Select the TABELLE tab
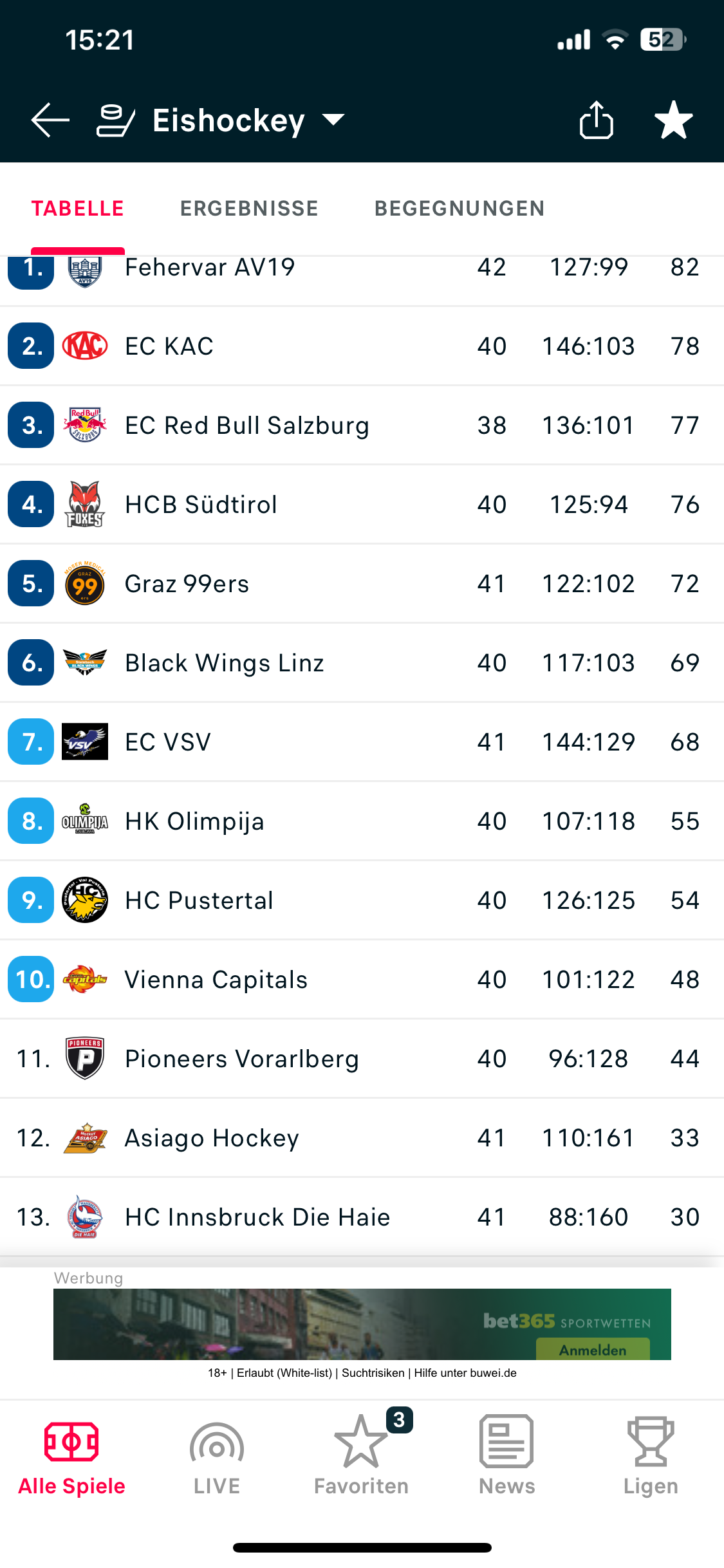 78,209
